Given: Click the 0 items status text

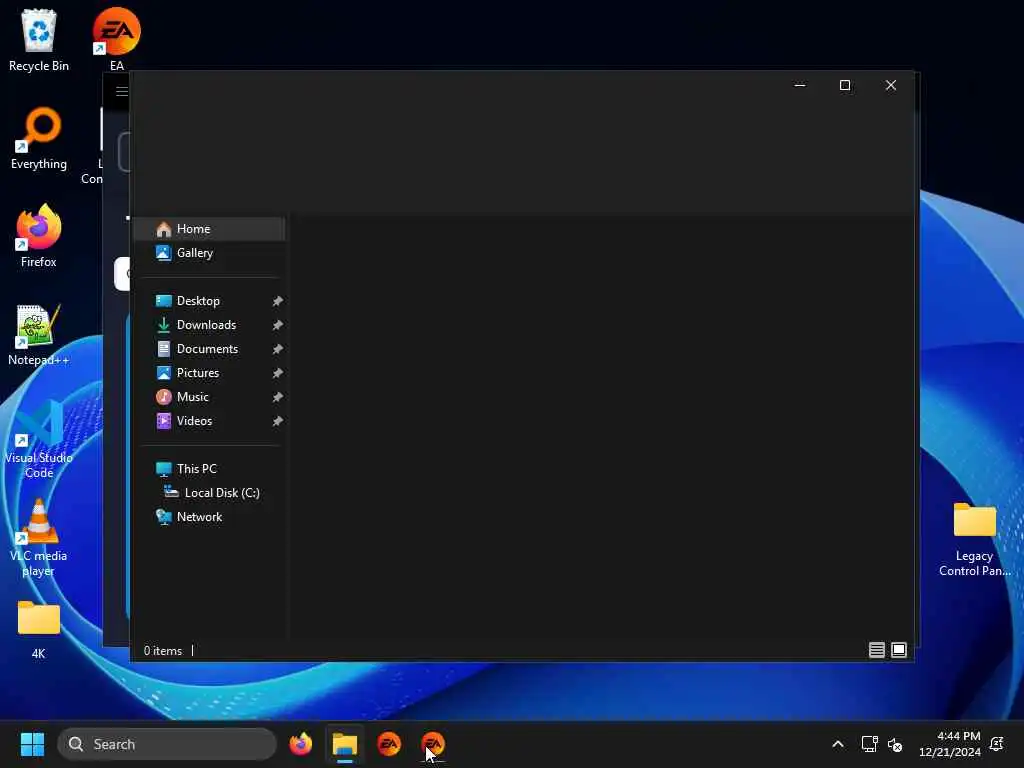Looking at the screenshot, I should [163, 651].
